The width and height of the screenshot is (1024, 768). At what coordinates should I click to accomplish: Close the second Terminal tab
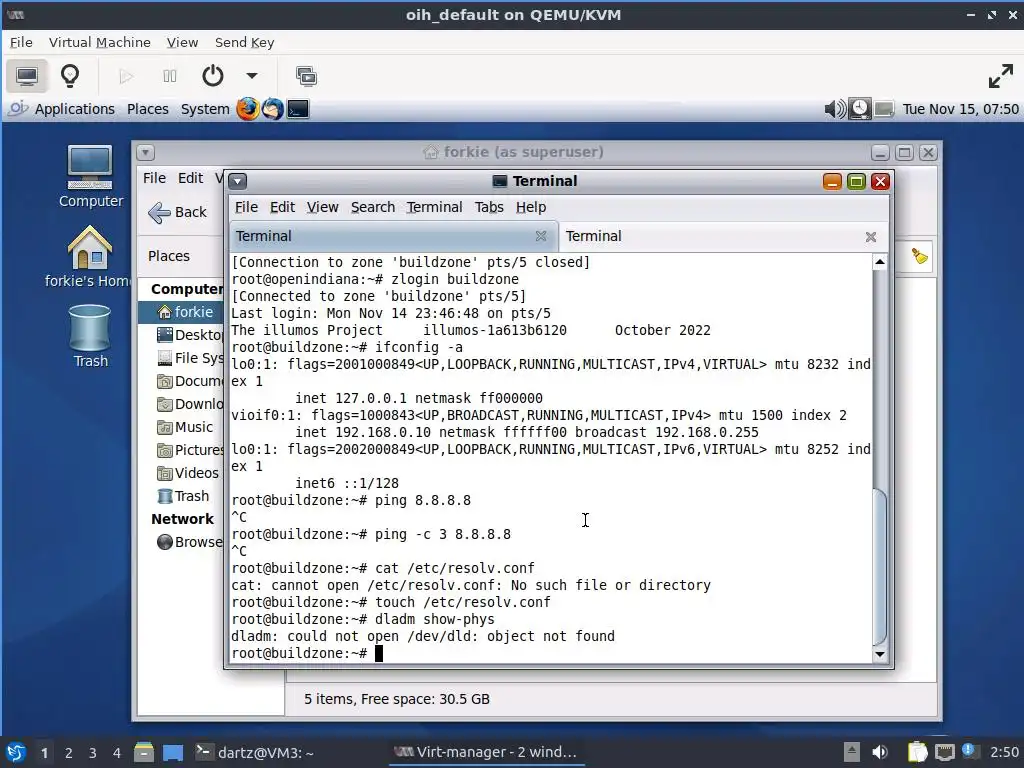click(871, 237)
